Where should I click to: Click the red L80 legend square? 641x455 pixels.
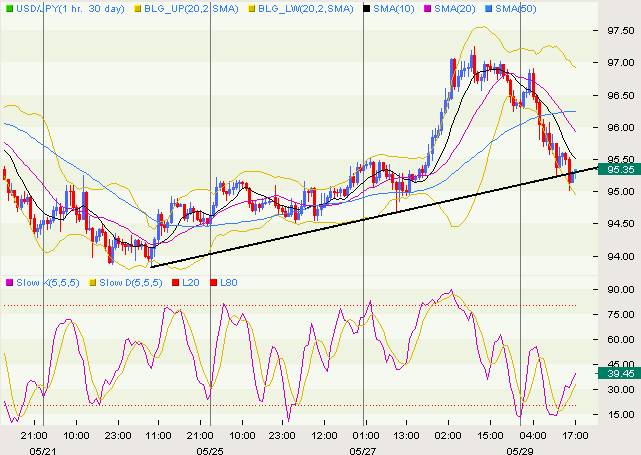tap(213, 282)
